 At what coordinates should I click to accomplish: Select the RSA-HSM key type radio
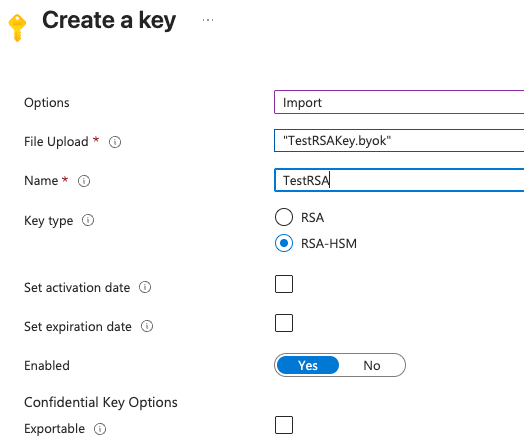coord(284,243)
